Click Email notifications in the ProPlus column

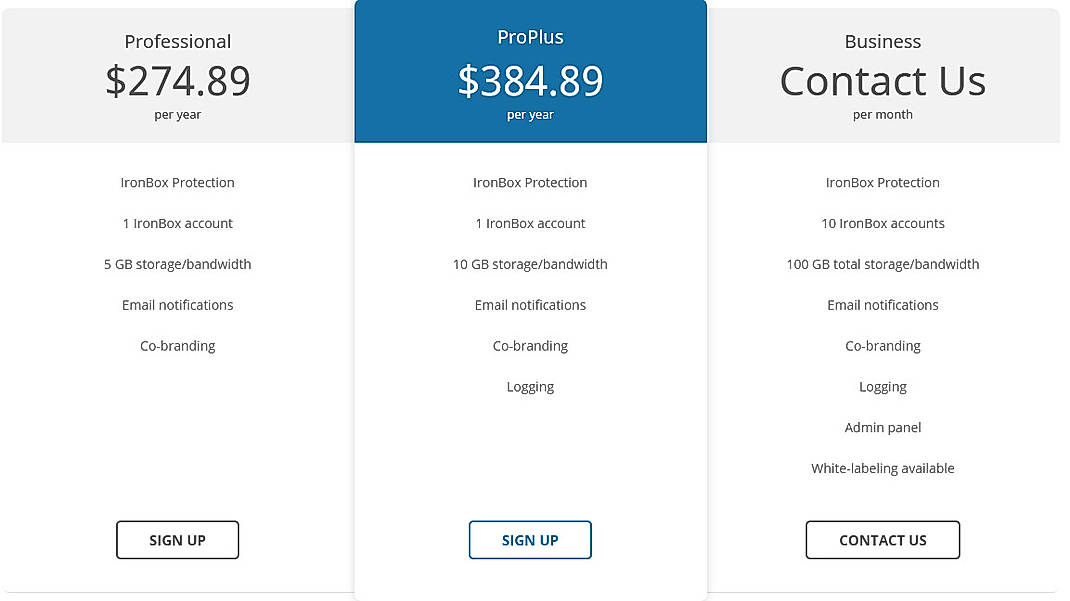click(x=530, y=305)
